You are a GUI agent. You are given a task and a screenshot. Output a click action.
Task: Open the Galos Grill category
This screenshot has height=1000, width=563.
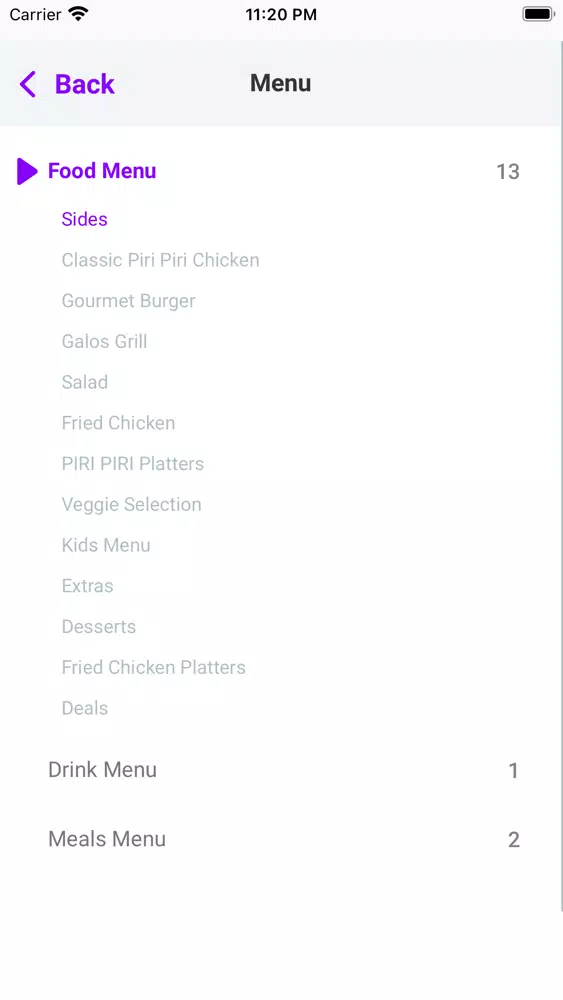click(104, 341)
